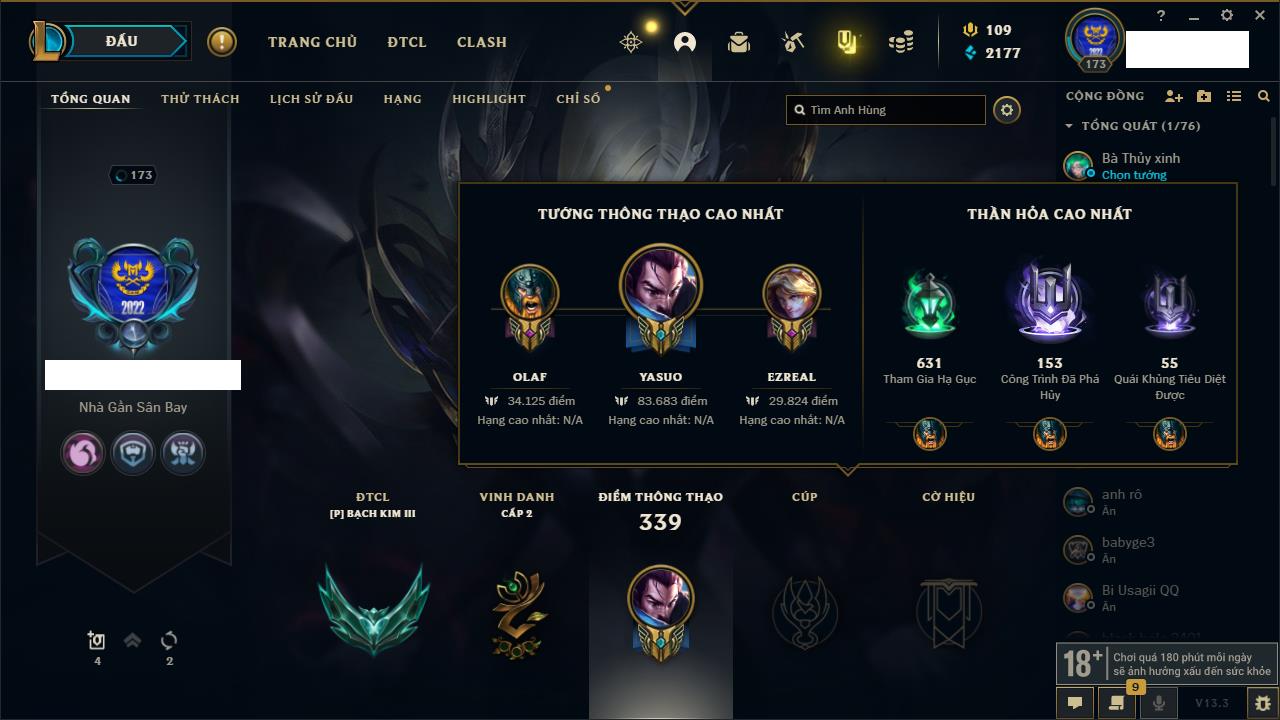The image size is (1280, 720).
Task: Open the Crafting hammer icon
Action: (x=793, y=42)
